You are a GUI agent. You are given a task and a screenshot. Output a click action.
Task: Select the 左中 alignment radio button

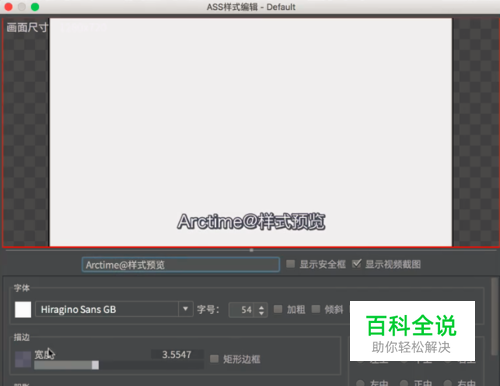pos(360,383)
